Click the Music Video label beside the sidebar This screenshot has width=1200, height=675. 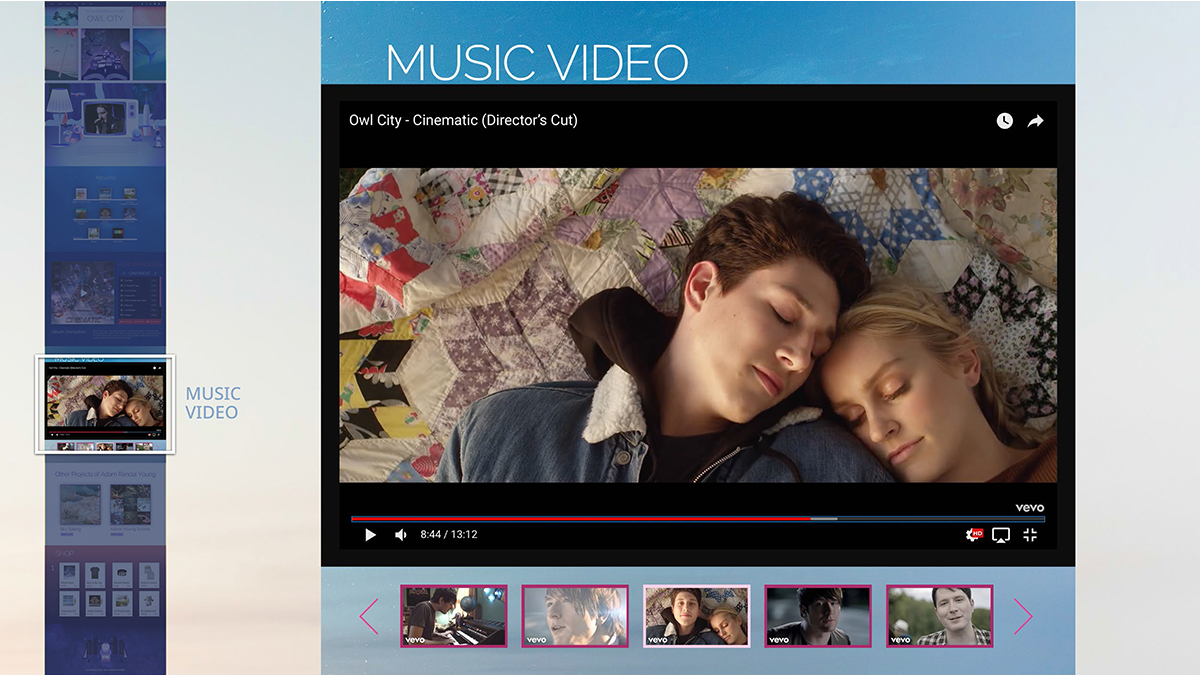point(213,403)
